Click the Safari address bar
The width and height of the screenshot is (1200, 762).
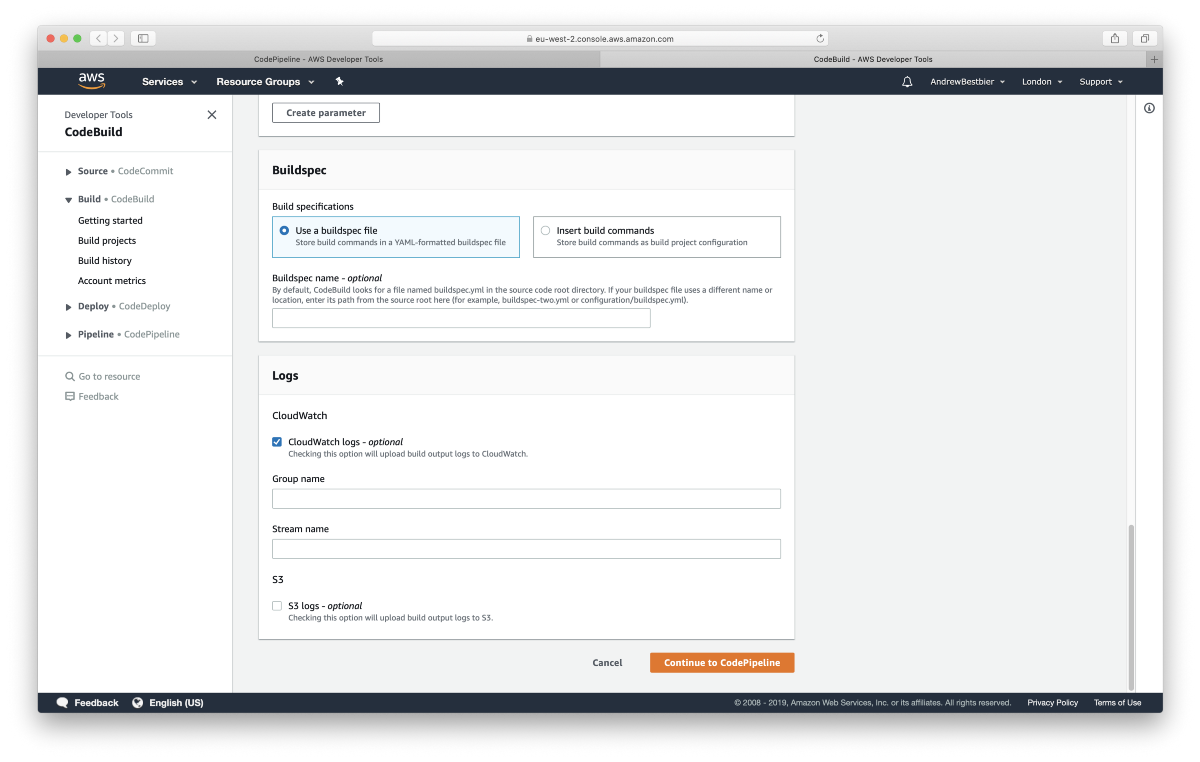tap(601, 39)
